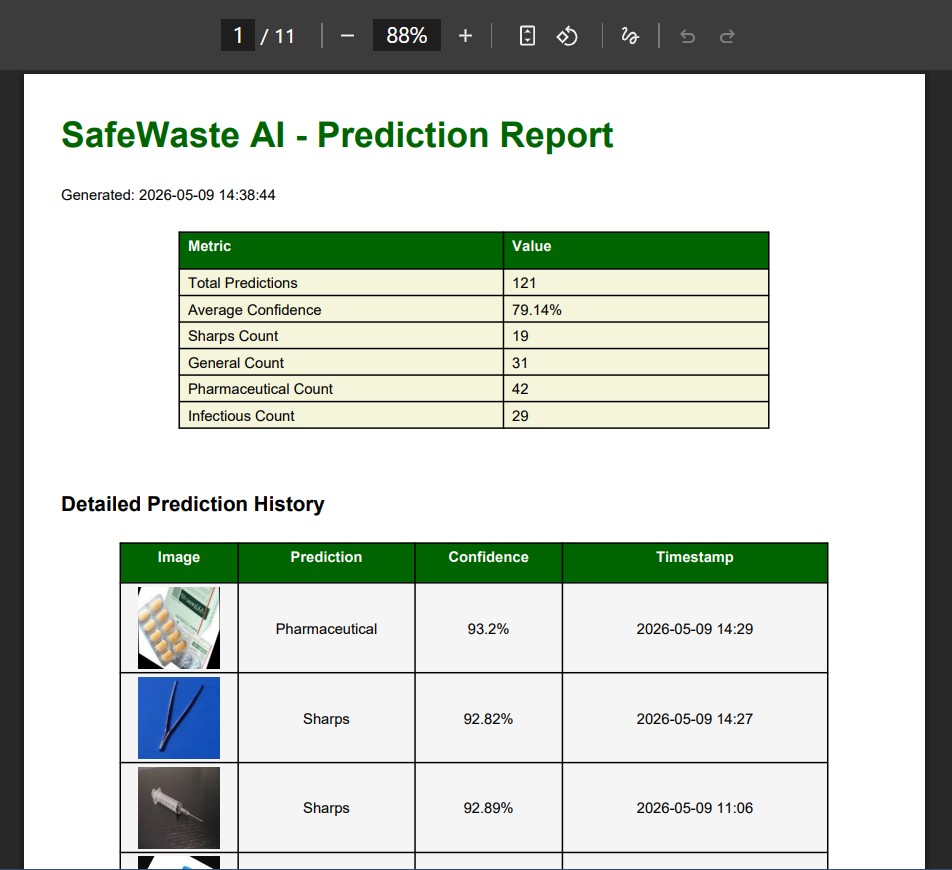Click the page number field showing 1
952x870 pixels.
(238, 35)
